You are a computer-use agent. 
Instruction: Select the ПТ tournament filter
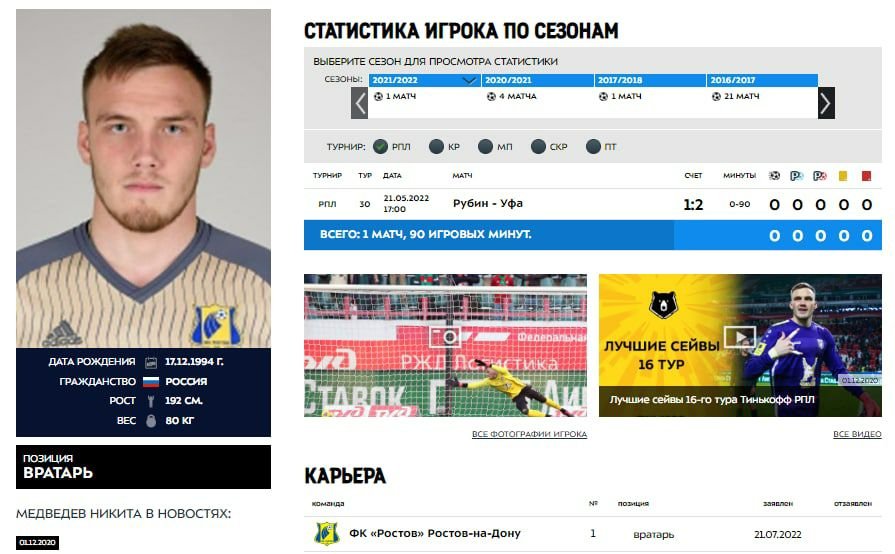coord(593,147)
